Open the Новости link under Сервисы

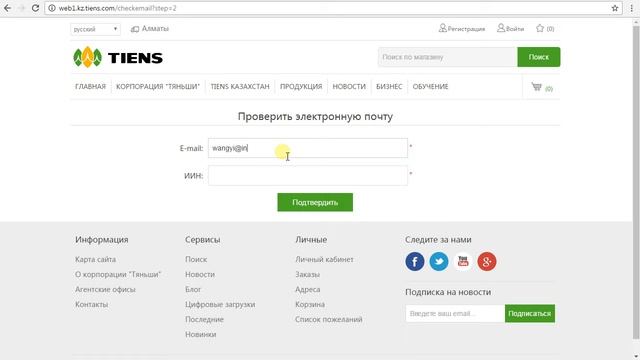click(200, 274)
